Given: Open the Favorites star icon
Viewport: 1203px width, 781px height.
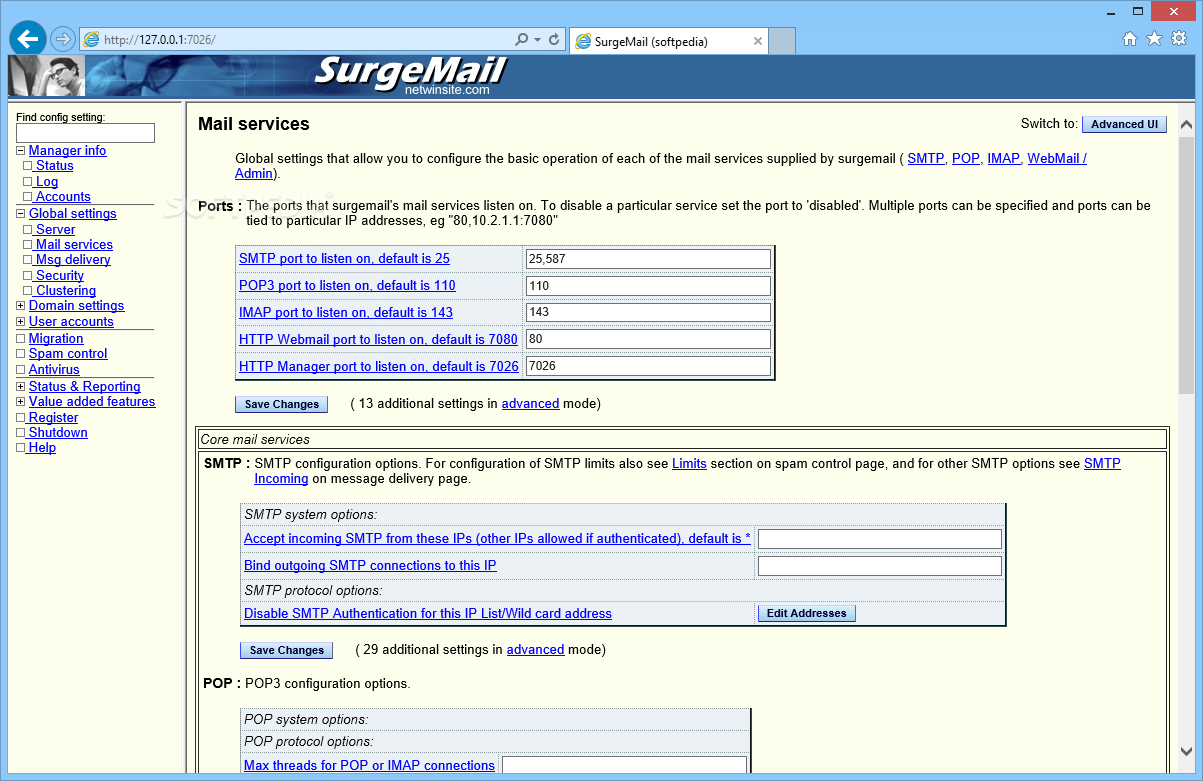Looking at the screenshot, I should click(x=1154, y=39).
